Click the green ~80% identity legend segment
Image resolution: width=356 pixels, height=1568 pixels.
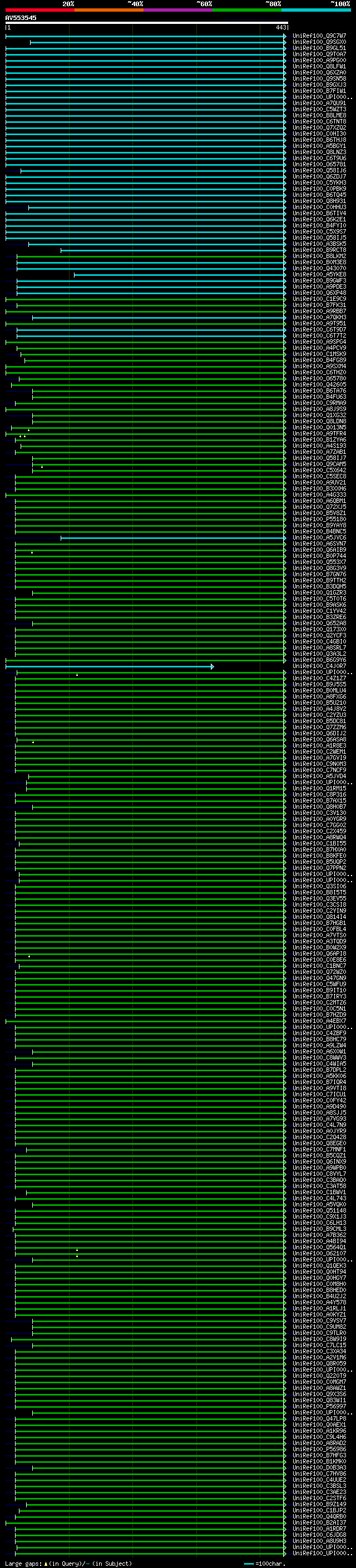pos(247,10)
